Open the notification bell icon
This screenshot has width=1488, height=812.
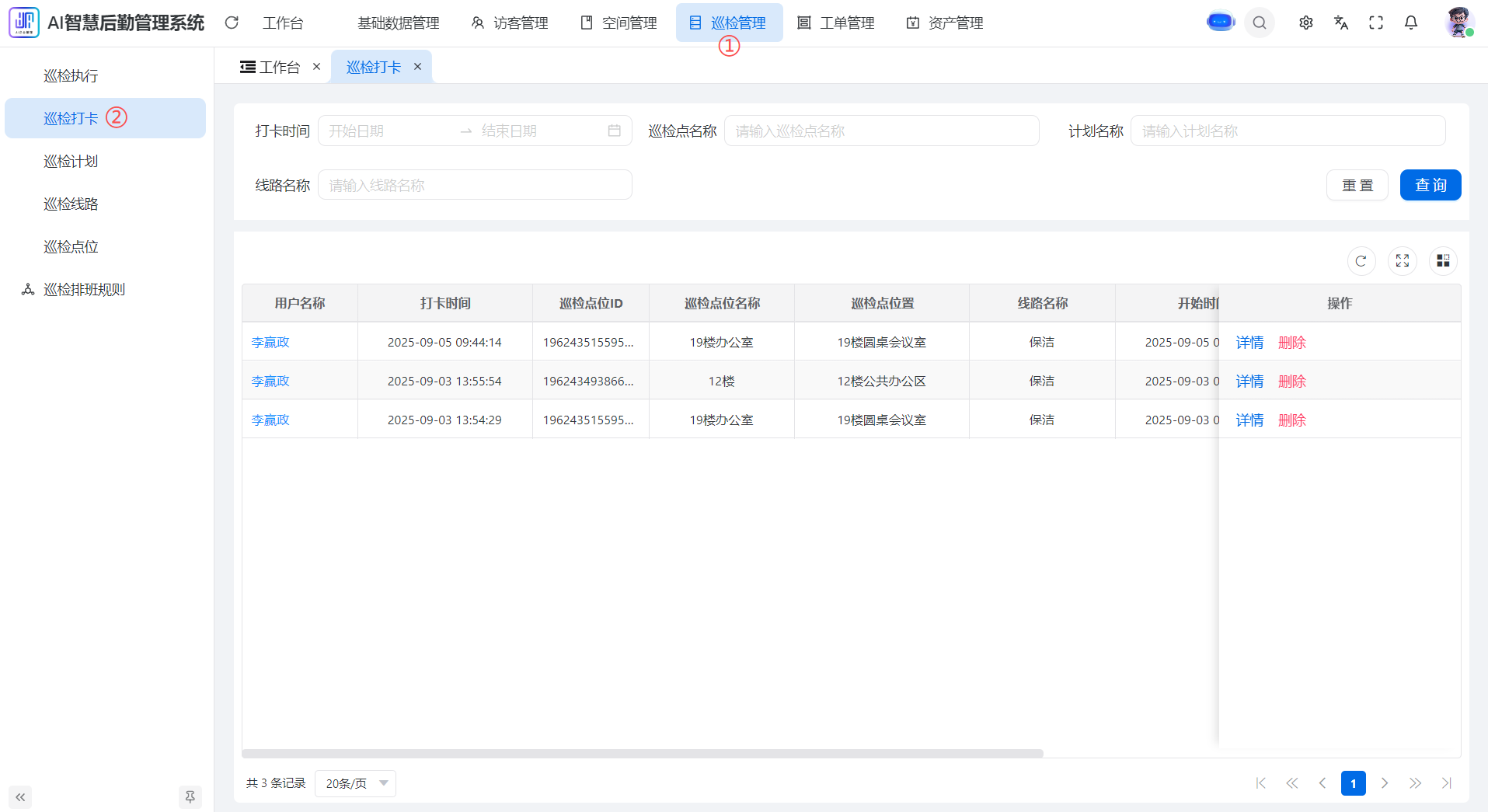(1411, 23)
